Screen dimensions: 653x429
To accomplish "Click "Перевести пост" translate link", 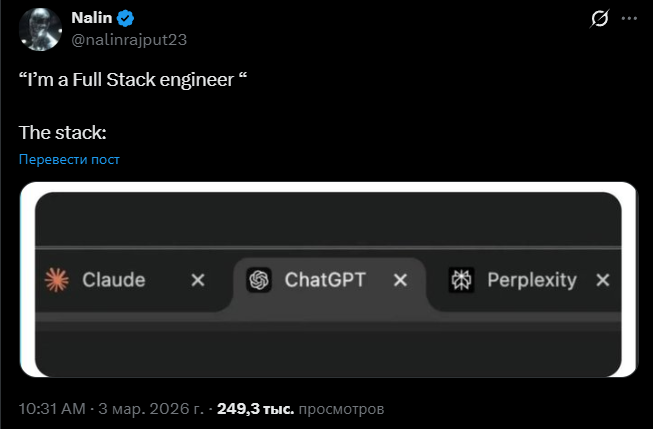I will click(69, 160).
